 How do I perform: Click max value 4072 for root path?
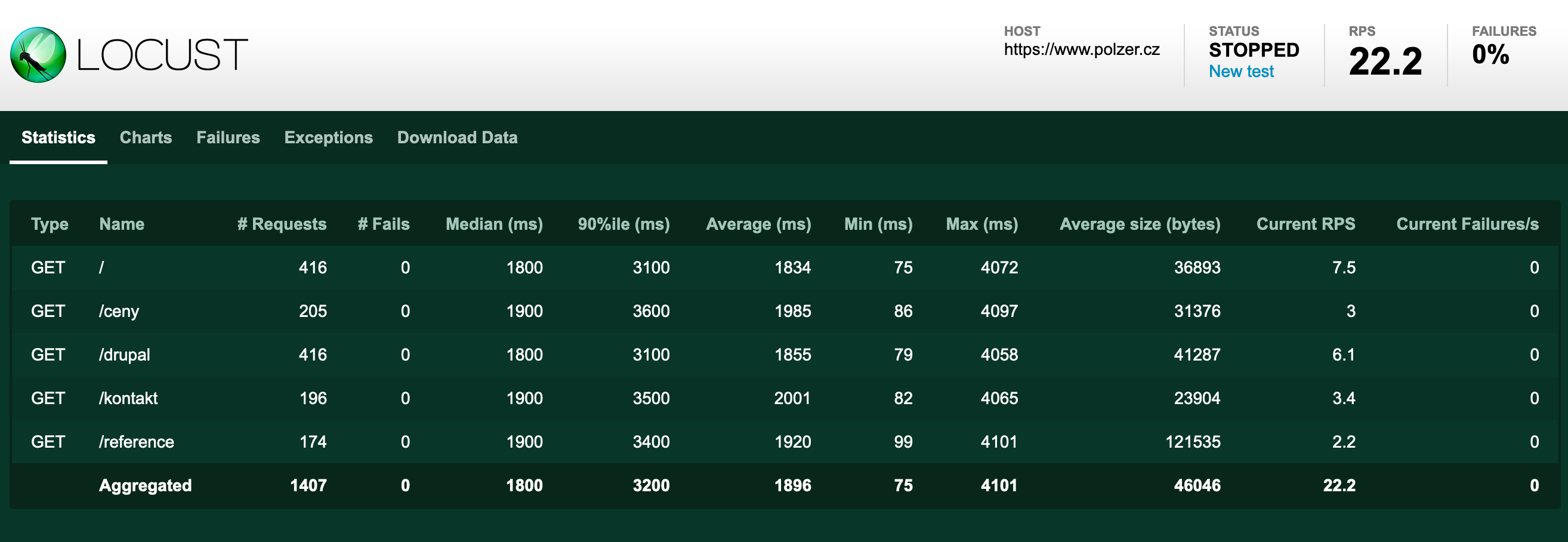point(999,267)
